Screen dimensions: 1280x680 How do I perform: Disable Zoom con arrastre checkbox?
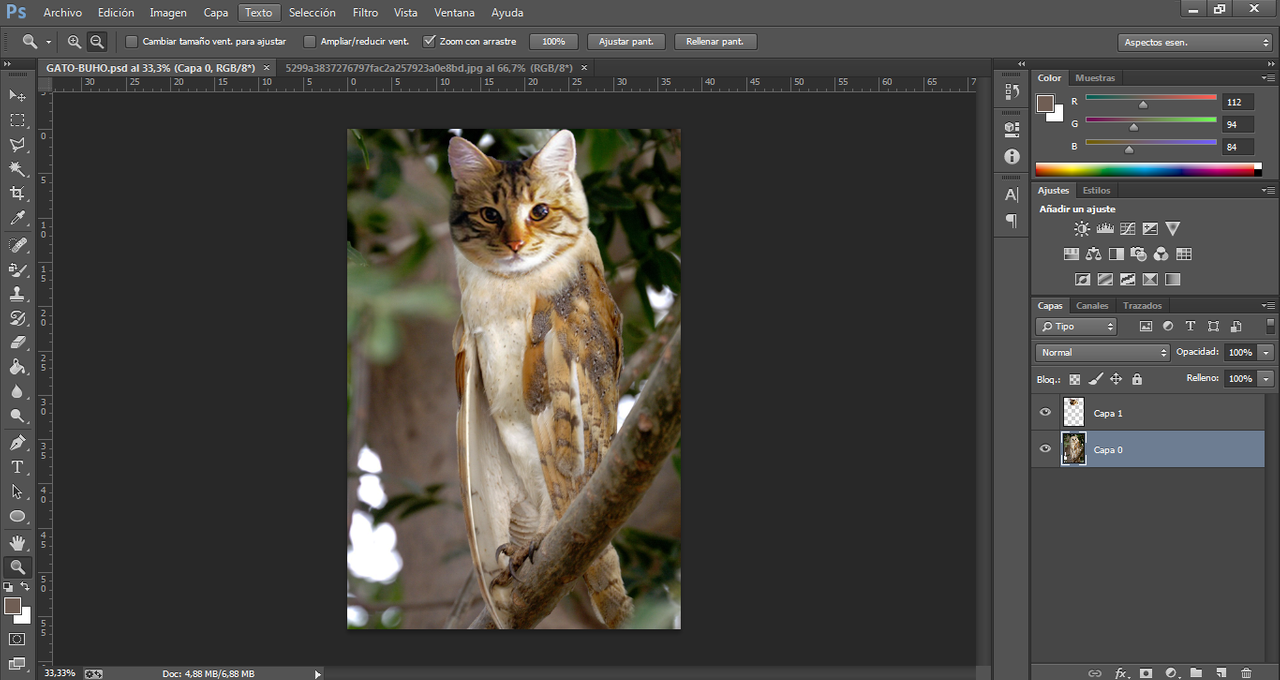point(429,42)
